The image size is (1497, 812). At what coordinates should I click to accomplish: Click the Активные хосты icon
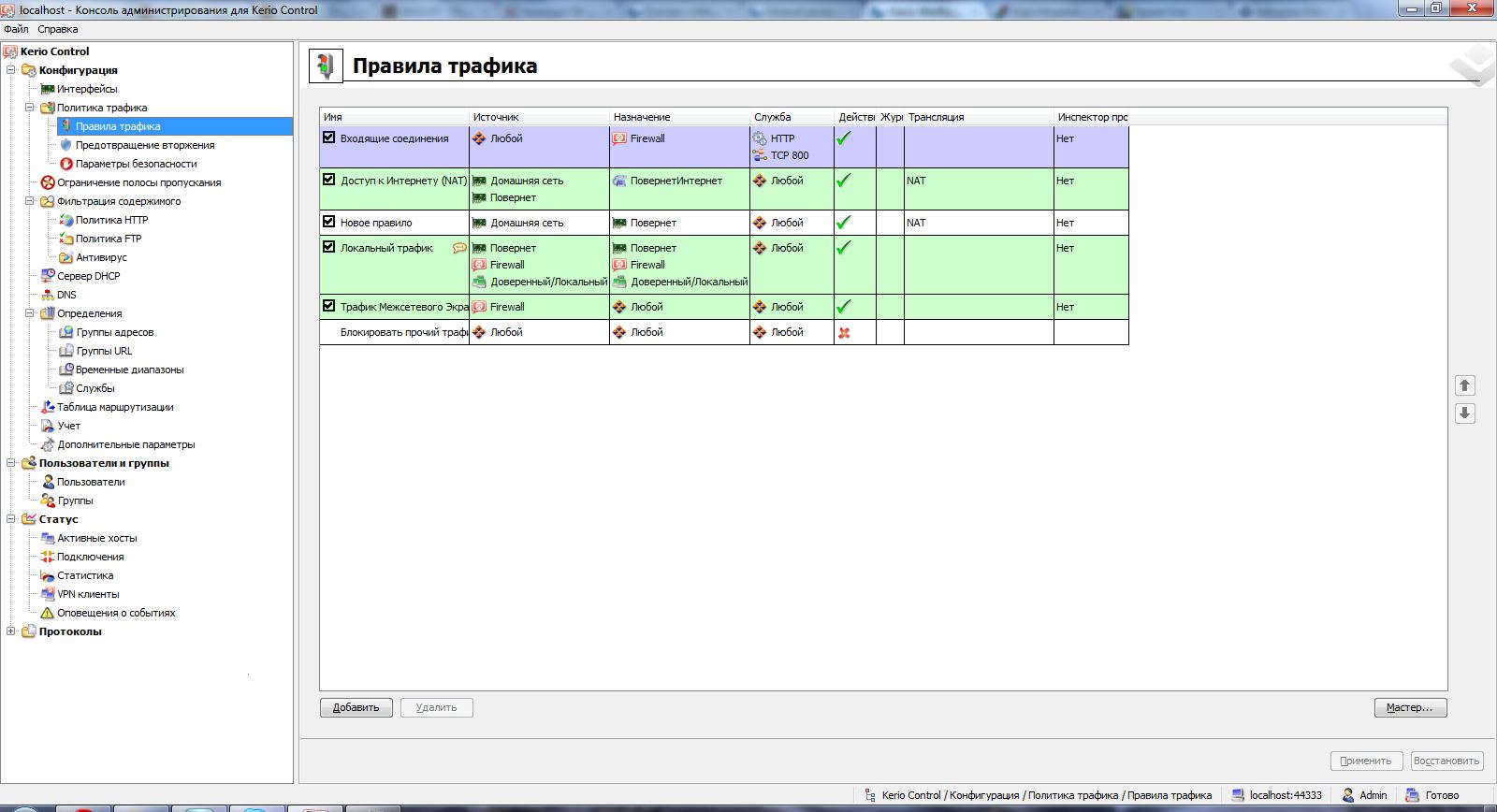click(48, 538)
